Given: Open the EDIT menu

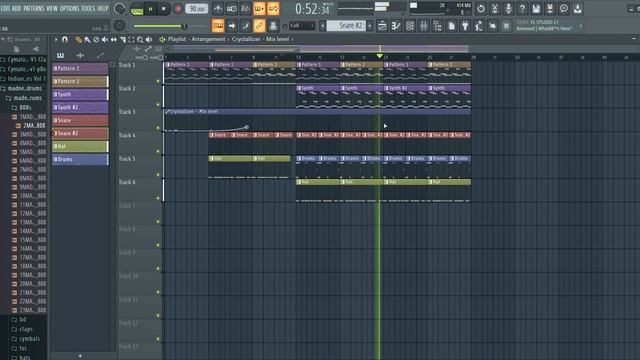Looking at the screenshot, I should tap(5, 8).
